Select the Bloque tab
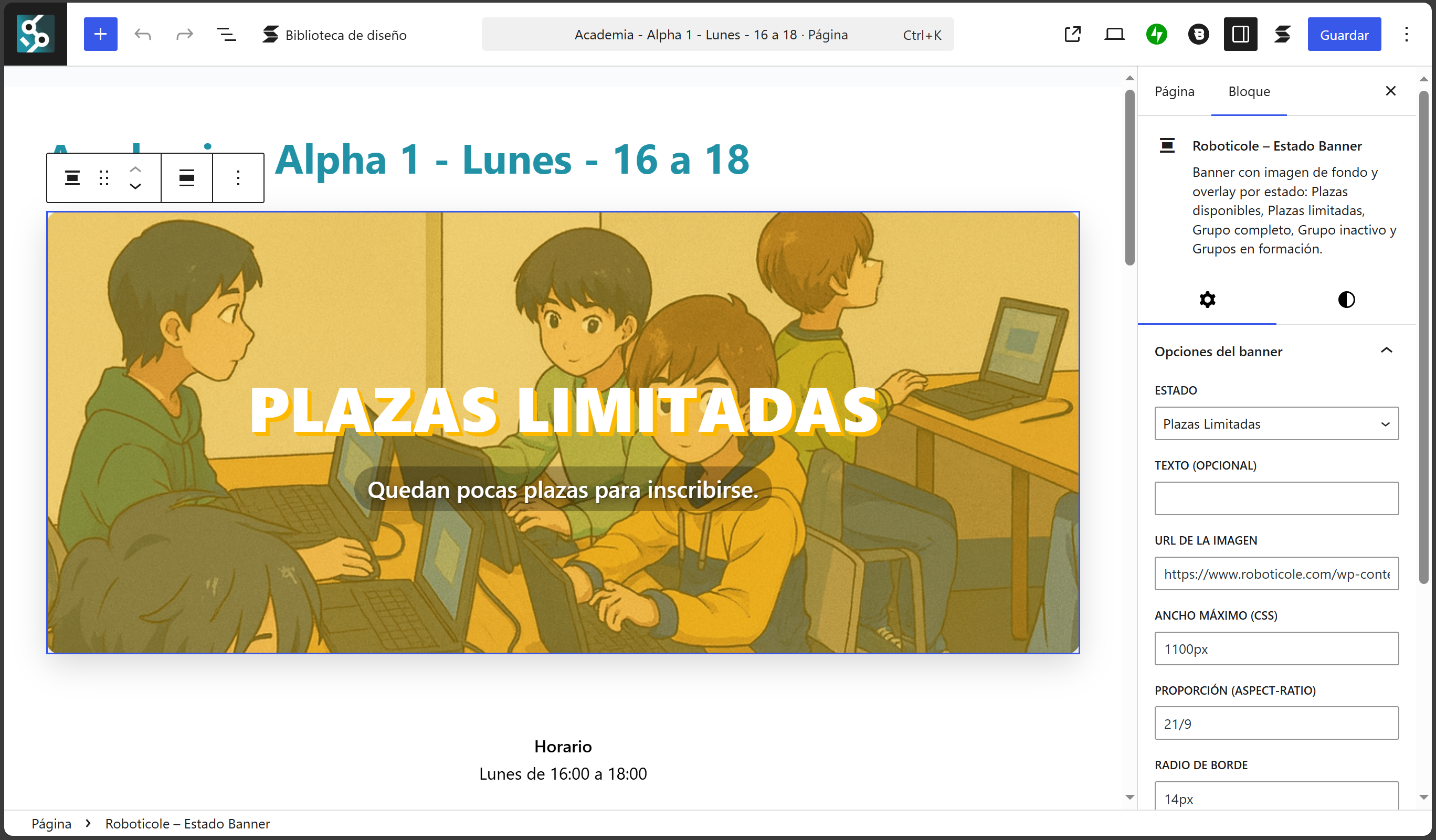 click(x=1249, y=91)
